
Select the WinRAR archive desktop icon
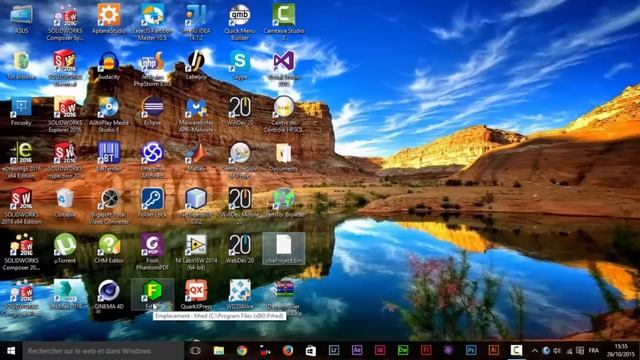(x=284, y=297)
